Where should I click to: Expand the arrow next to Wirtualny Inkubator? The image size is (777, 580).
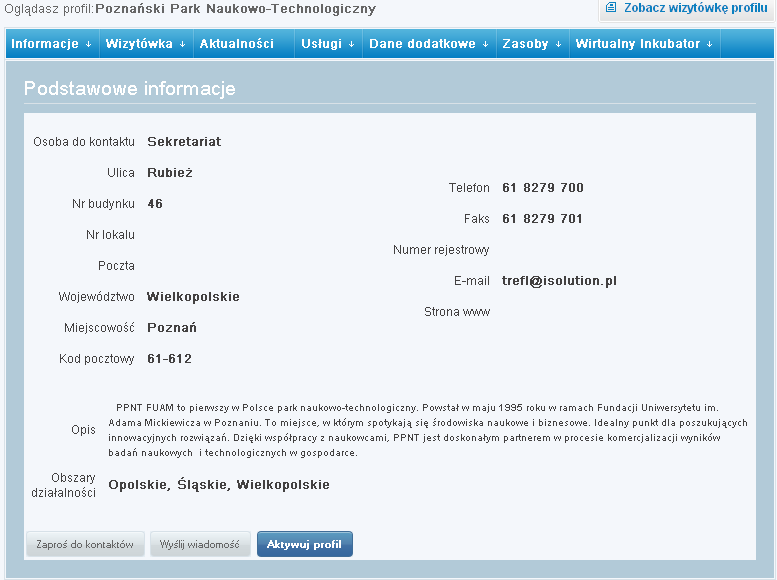710,44
